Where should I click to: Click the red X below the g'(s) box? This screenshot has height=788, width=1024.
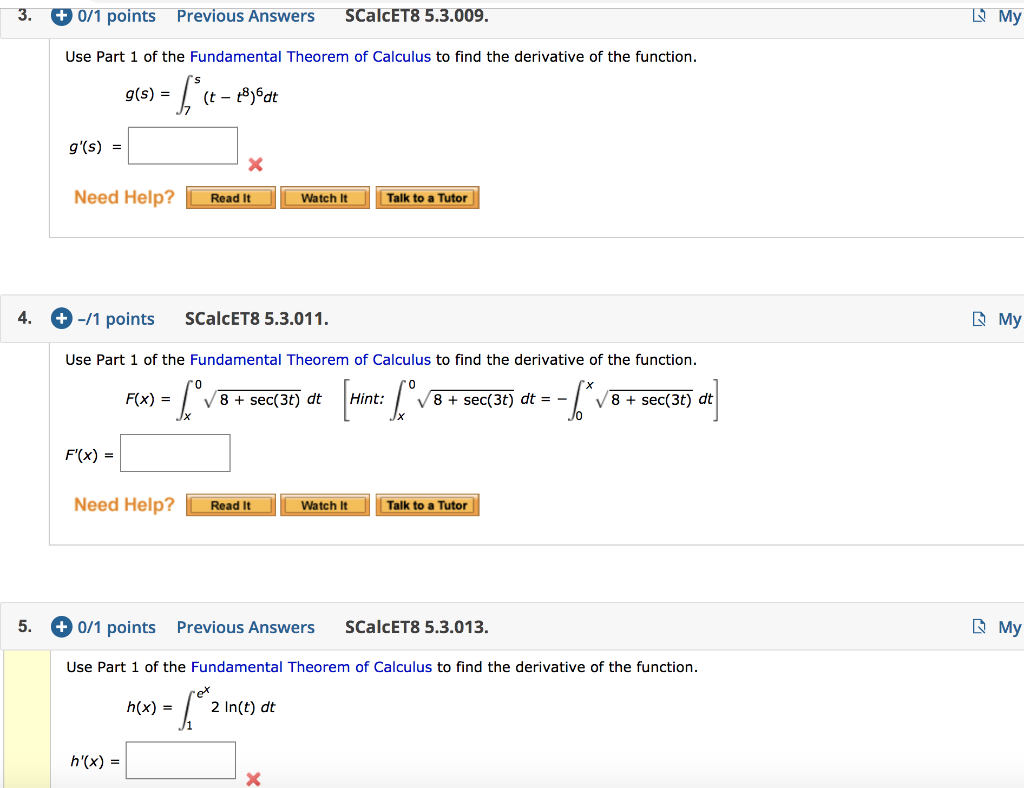(x=255, y=165)
